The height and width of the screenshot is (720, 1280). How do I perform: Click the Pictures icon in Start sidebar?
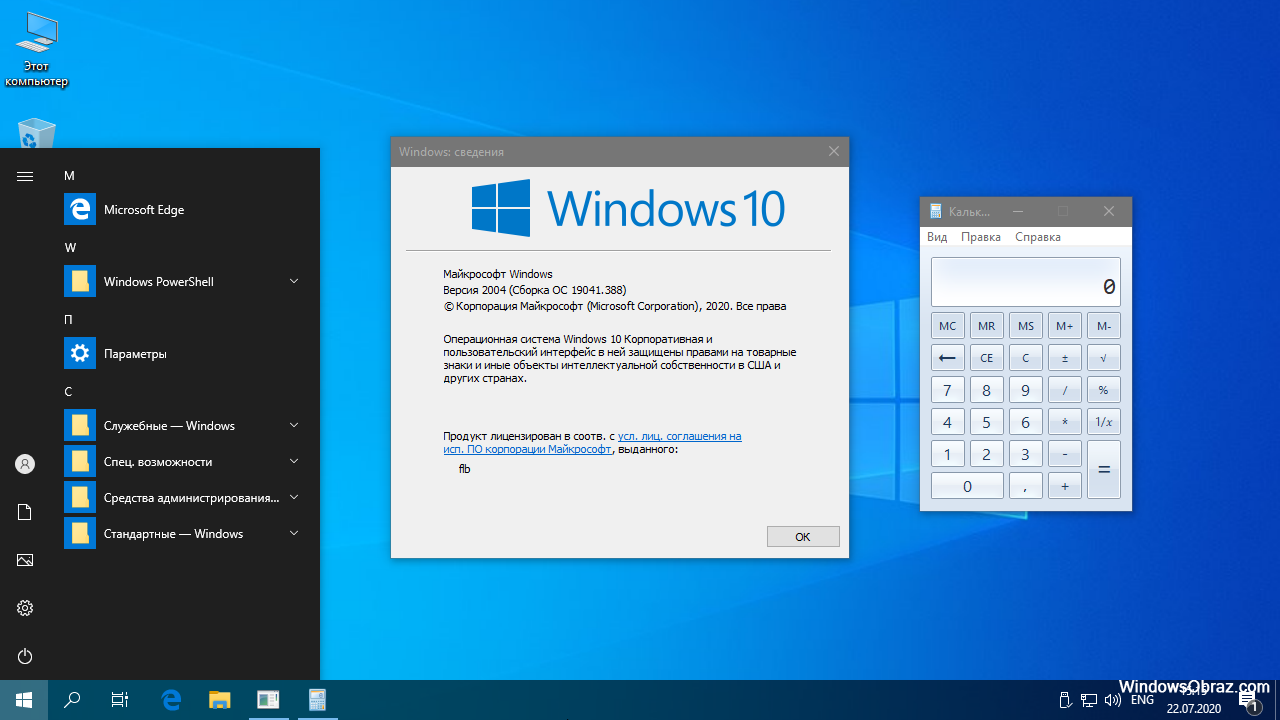click(25, 560)
